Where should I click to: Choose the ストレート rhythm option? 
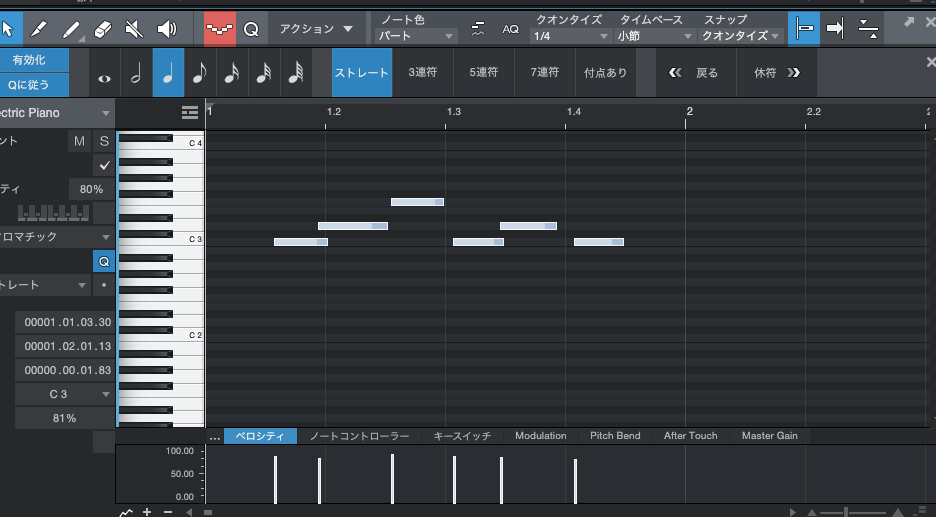click(x=362, y=73)
